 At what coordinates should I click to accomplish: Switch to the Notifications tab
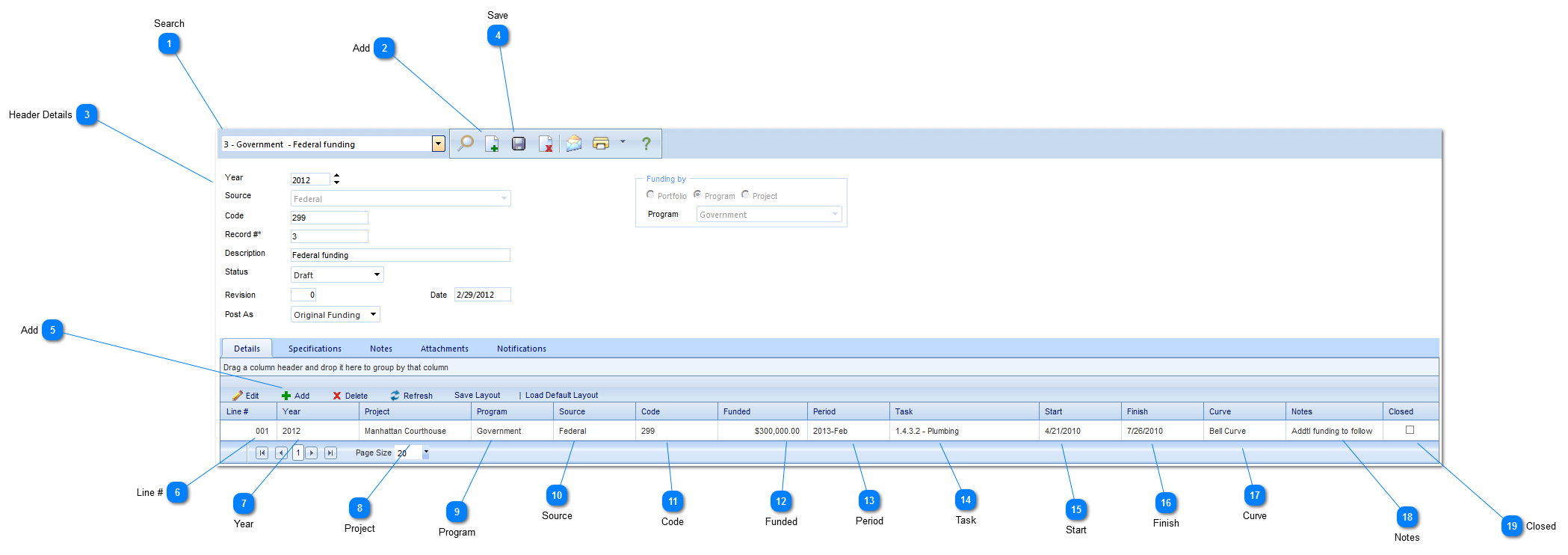[522, 349]
